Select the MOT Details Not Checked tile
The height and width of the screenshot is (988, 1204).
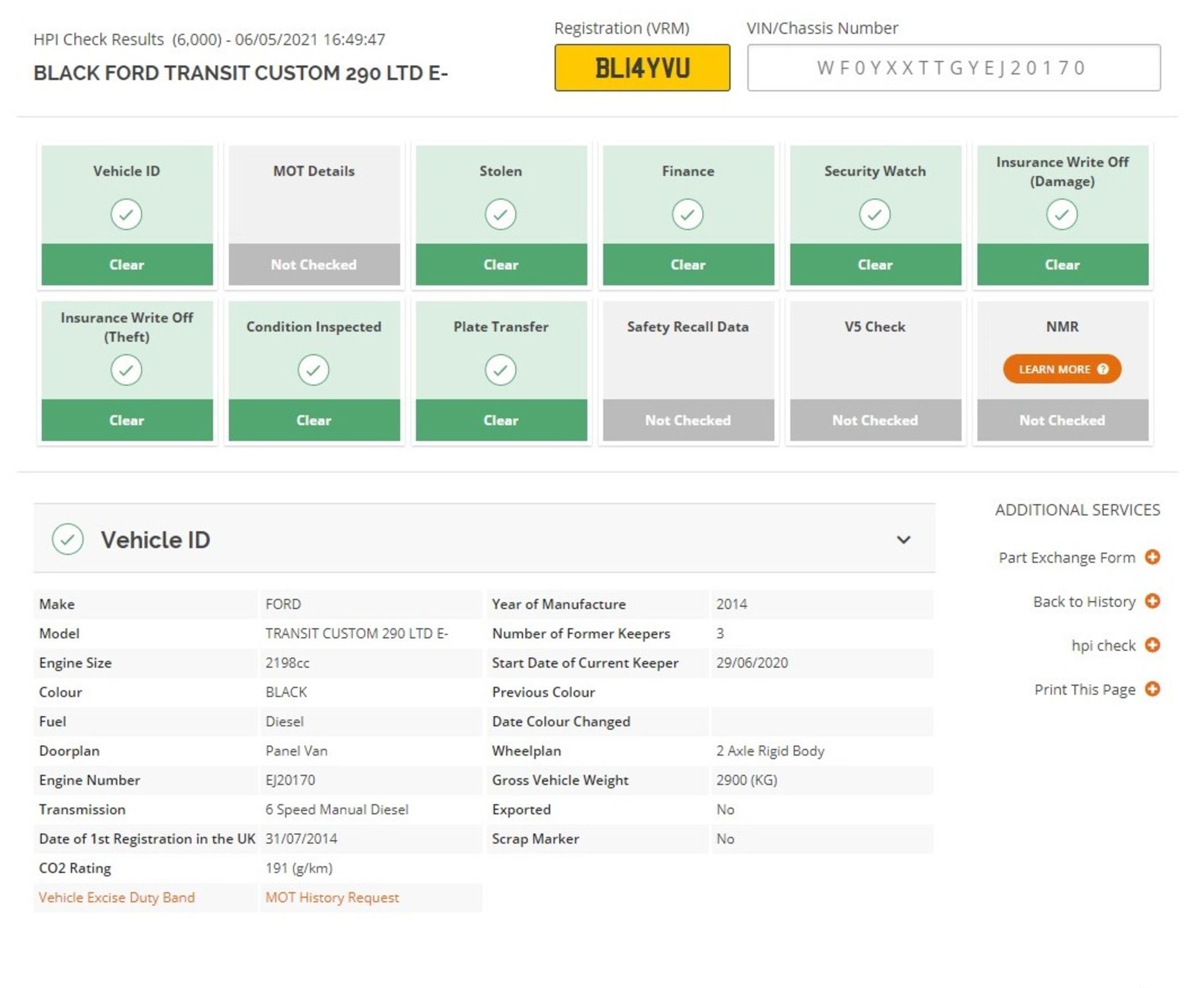[x=314, y=215]
